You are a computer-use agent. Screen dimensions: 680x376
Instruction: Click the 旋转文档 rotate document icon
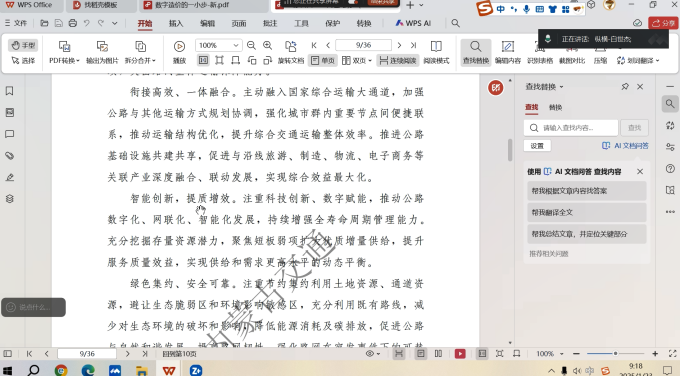pos(291,52)
